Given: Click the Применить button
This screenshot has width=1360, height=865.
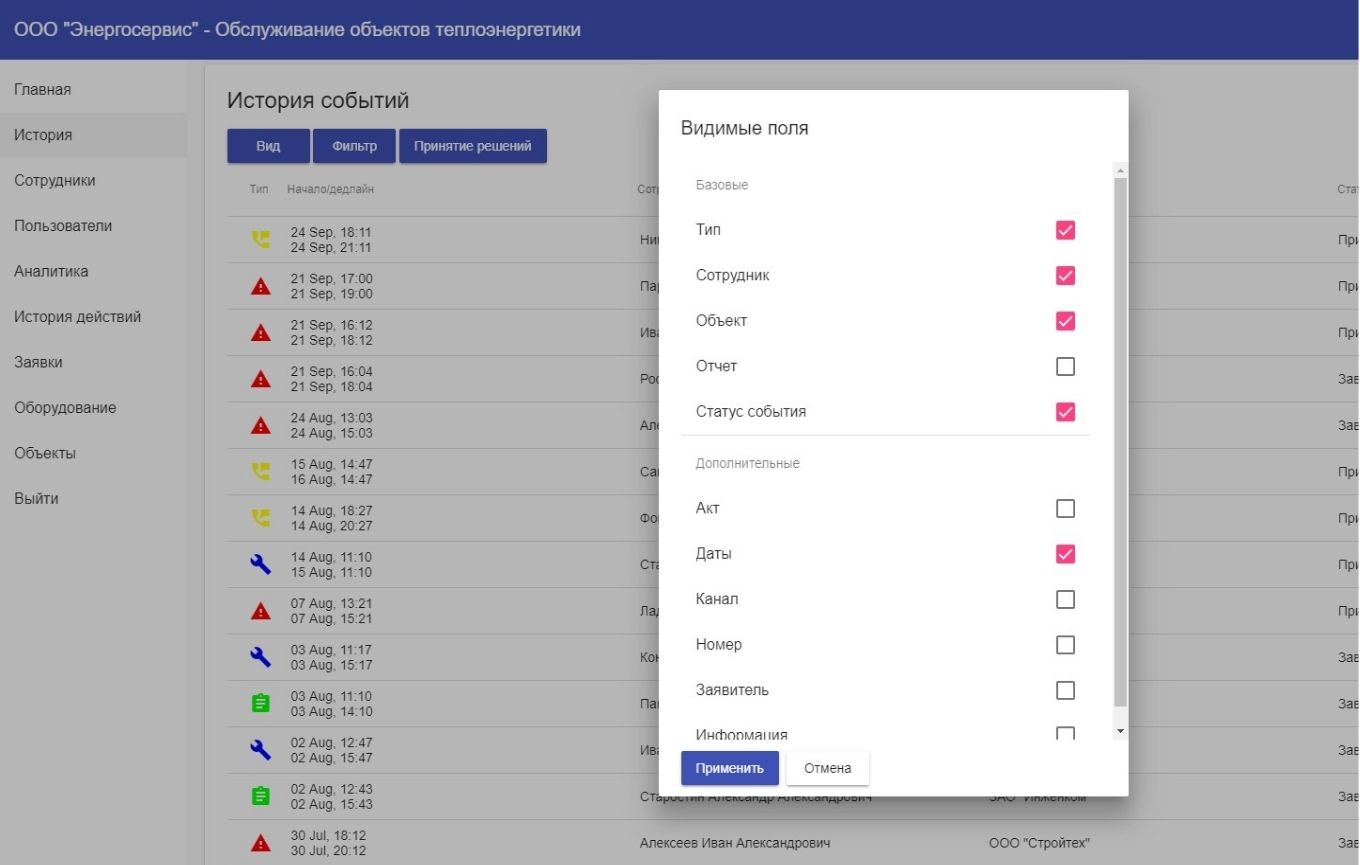Looking at the screenshot, I should point(730,768).
